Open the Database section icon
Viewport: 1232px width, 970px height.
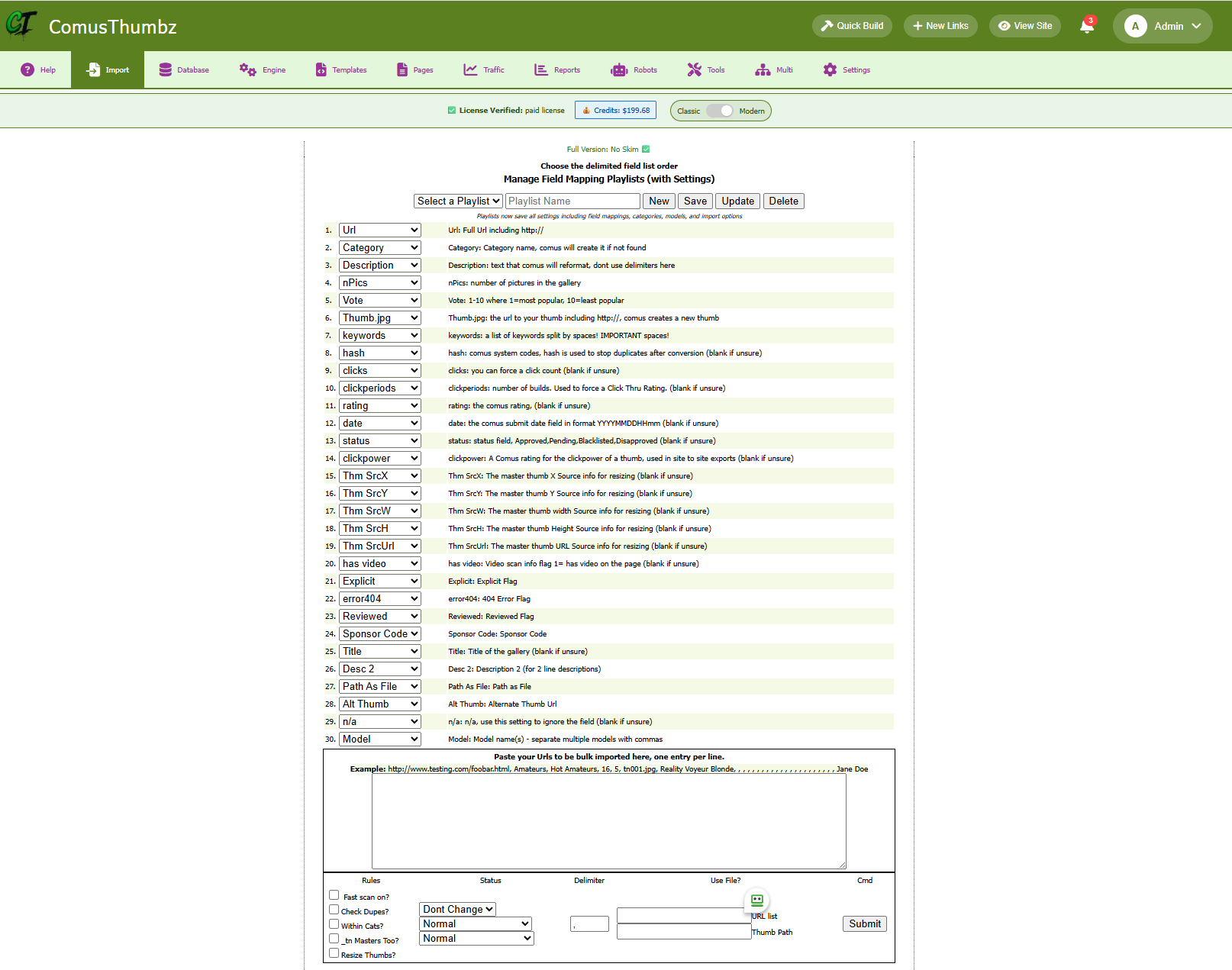[164, 69]
